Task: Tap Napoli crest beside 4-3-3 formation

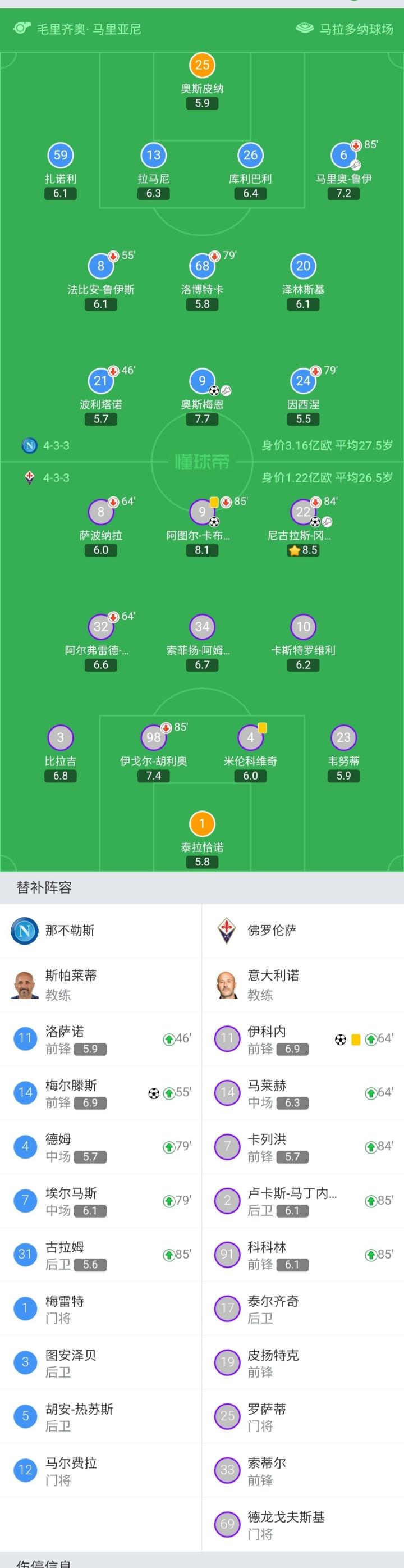Action: [29, 445]
